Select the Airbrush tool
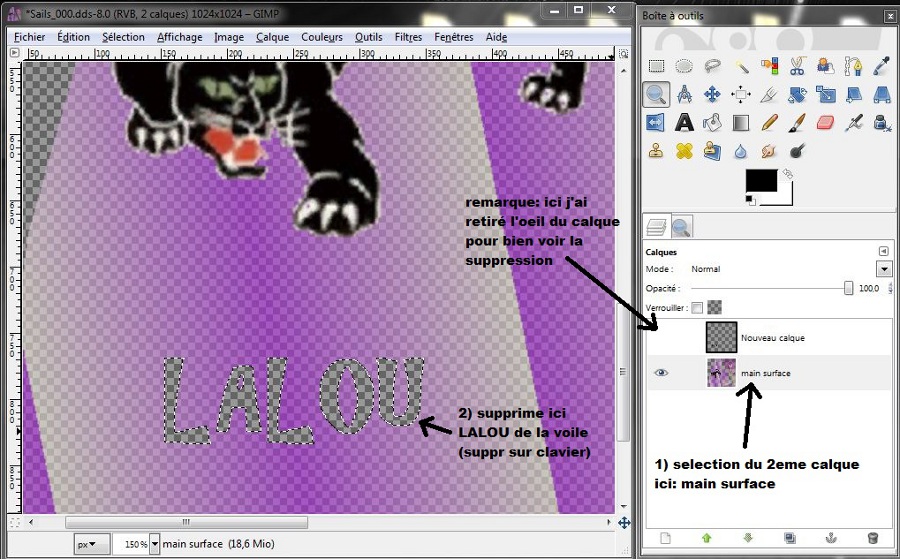The width and height of the screenshot is (900, 559). coord(854,122)
